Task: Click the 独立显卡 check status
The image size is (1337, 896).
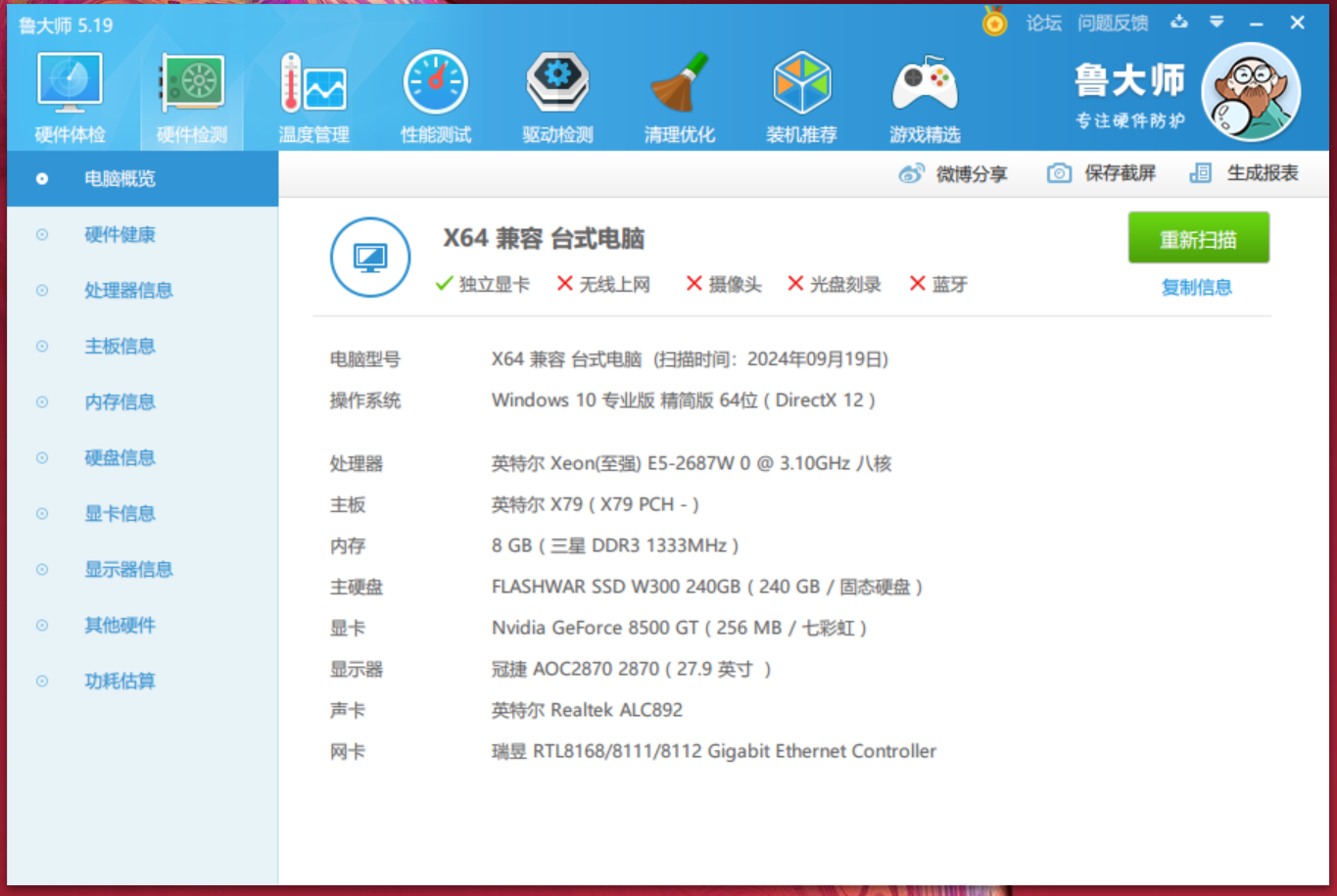Action: [x=482, y=284]
